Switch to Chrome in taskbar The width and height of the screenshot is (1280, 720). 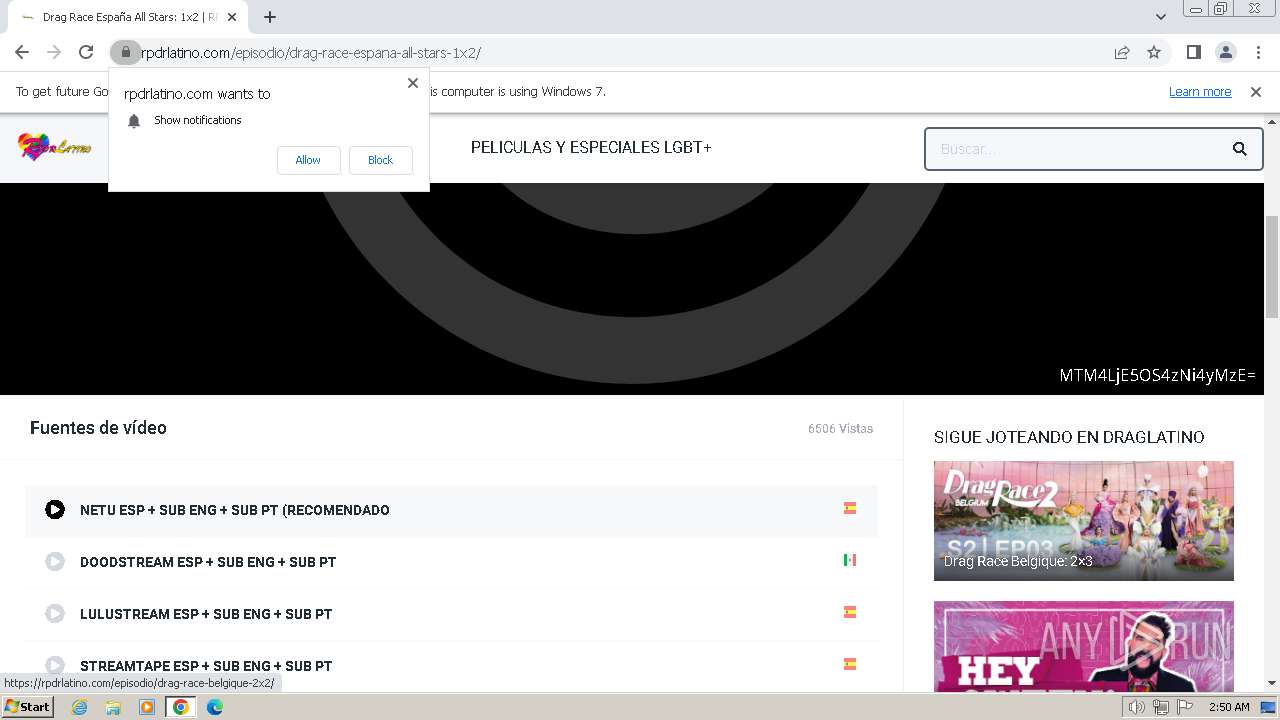point(181,707)
